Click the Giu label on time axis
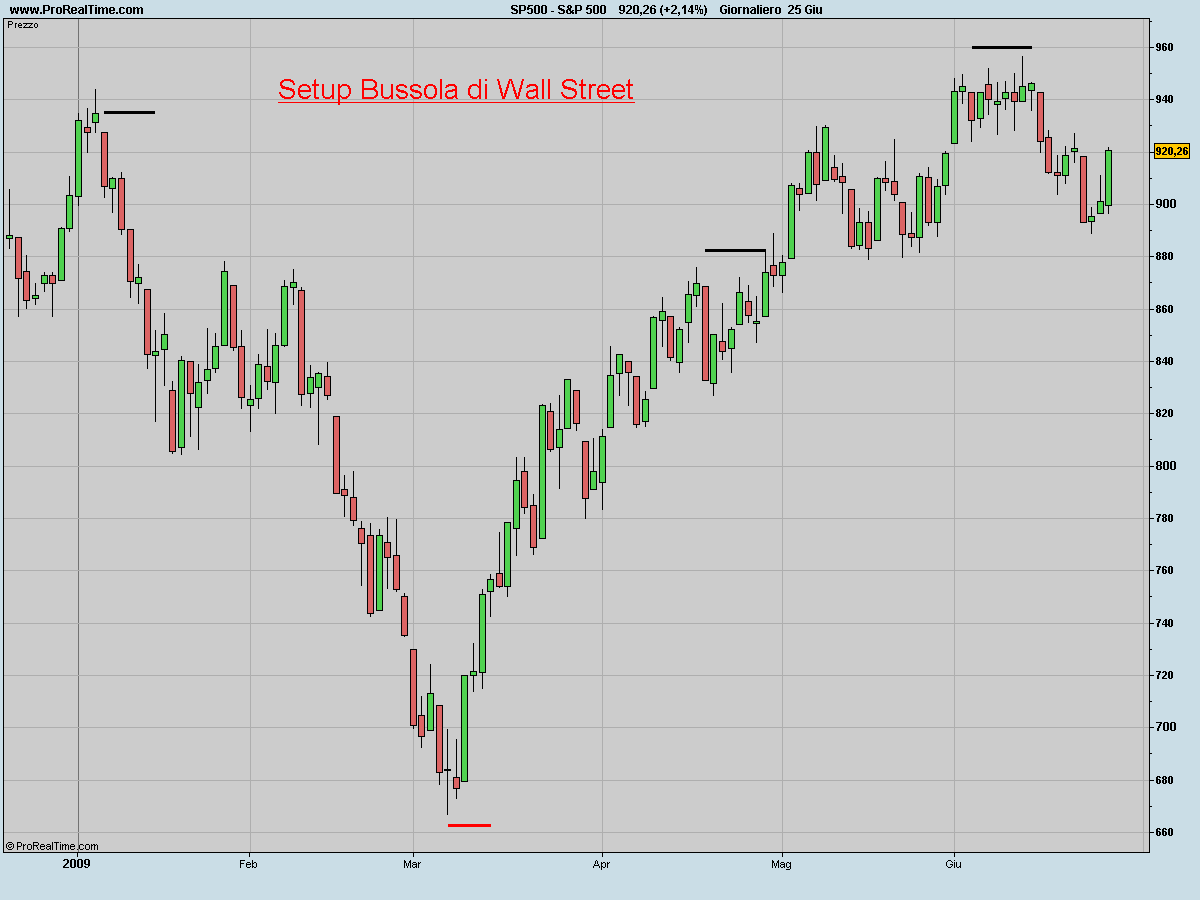Screen dimensions: 1200x900 point(953,864)
